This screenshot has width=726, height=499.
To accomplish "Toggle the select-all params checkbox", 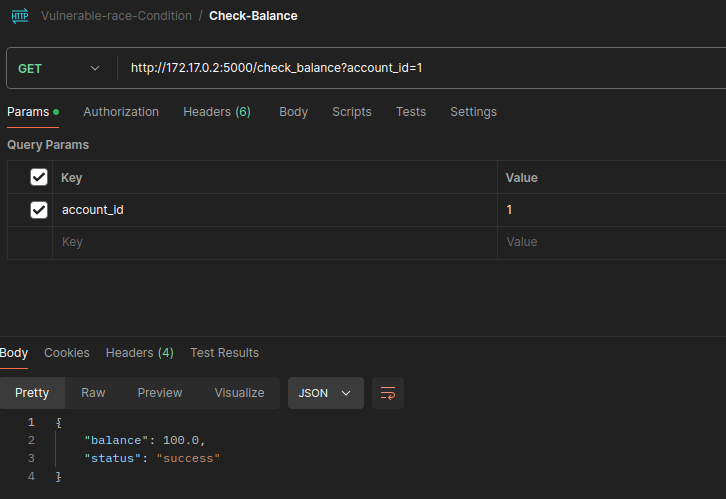I will click(x=39, y=177).
